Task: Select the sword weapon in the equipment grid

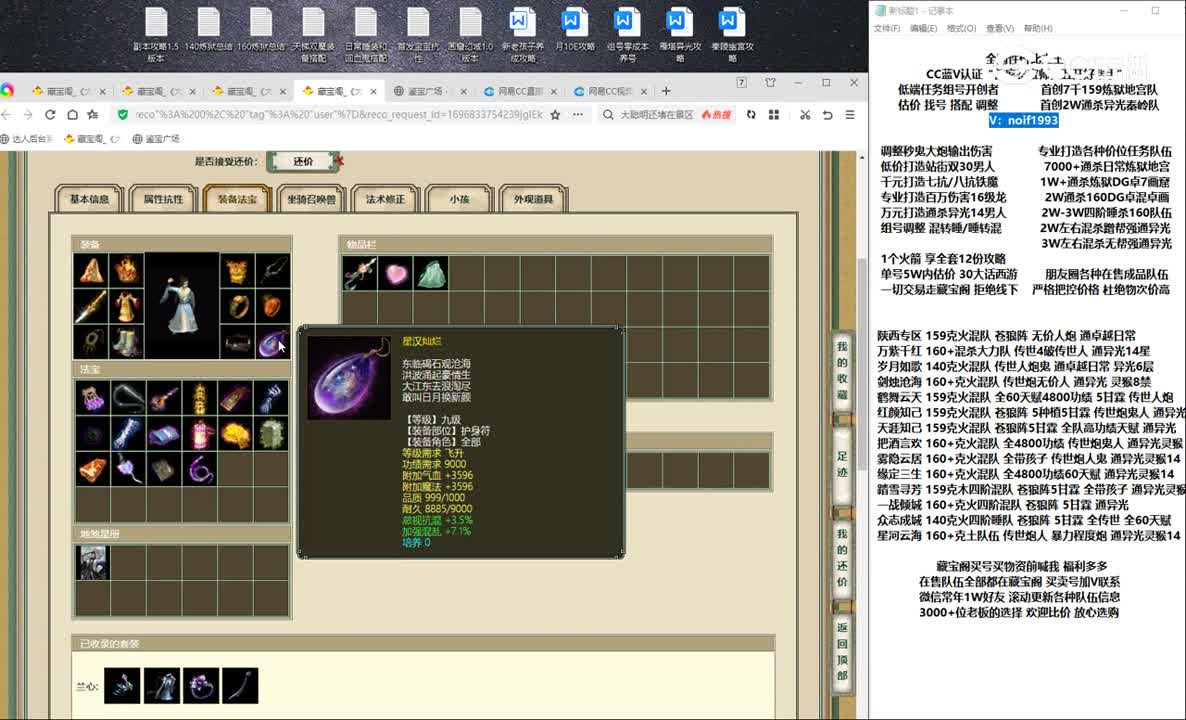Action: (91, 306)
